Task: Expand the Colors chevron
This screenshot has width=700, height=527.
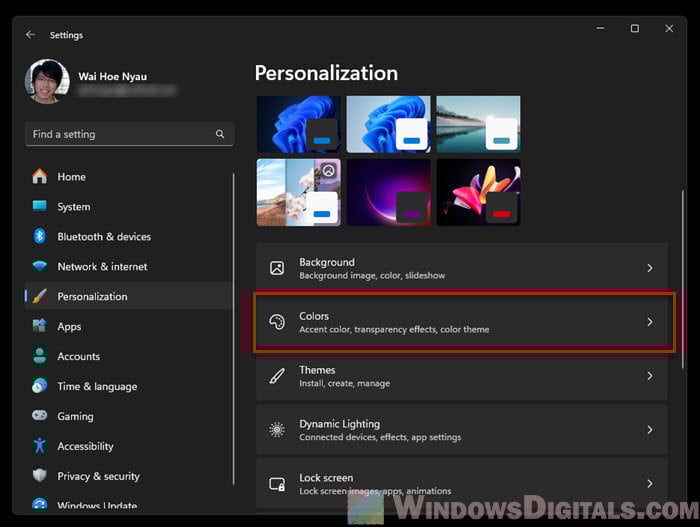Action: 650,322
